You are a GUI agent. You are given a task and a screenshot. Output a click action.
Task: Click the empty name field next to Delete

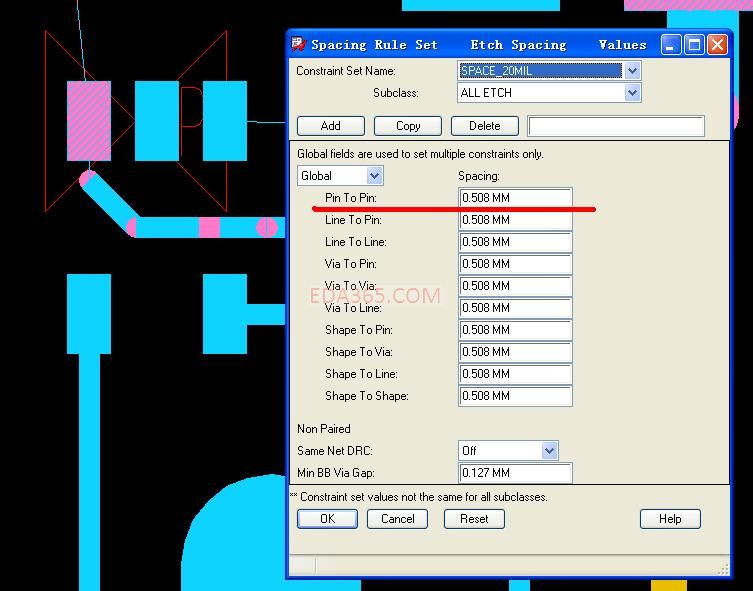point(616,126)
